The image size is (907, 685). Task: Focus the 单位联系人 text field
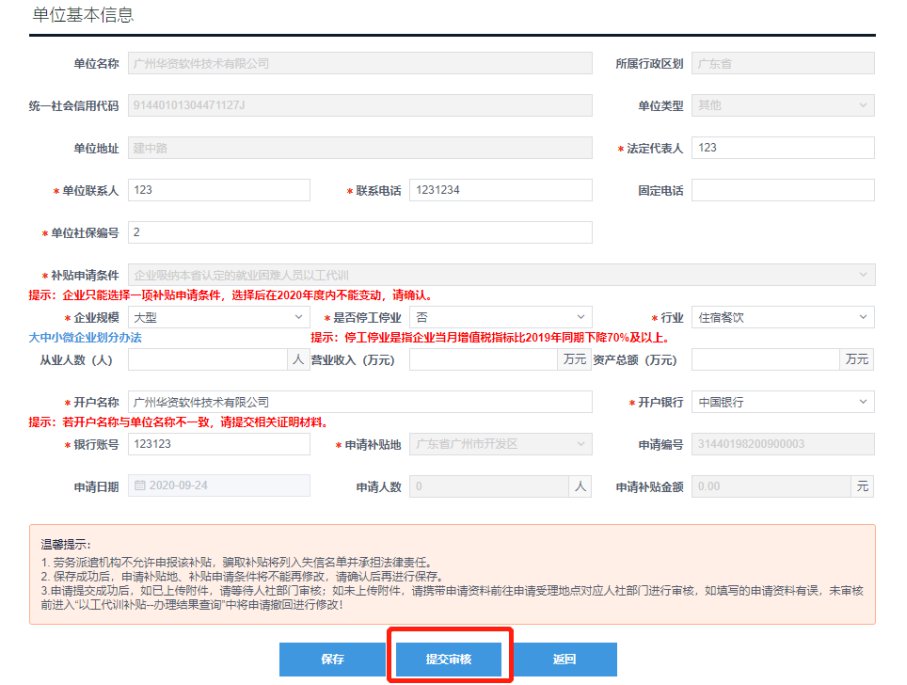(x=219, y=190)
